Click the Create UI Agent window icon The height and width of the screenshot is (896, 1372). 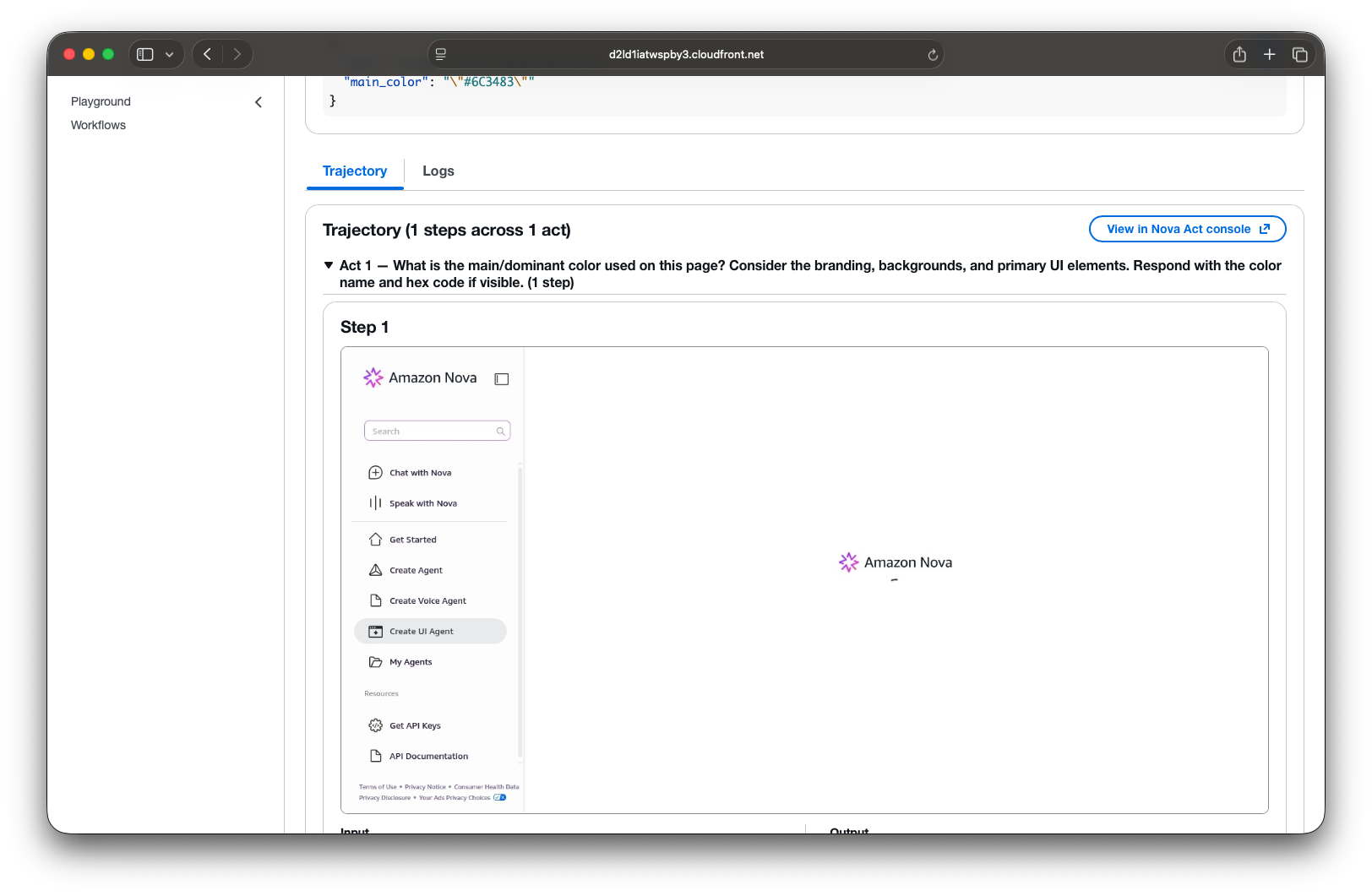(376, 632)
